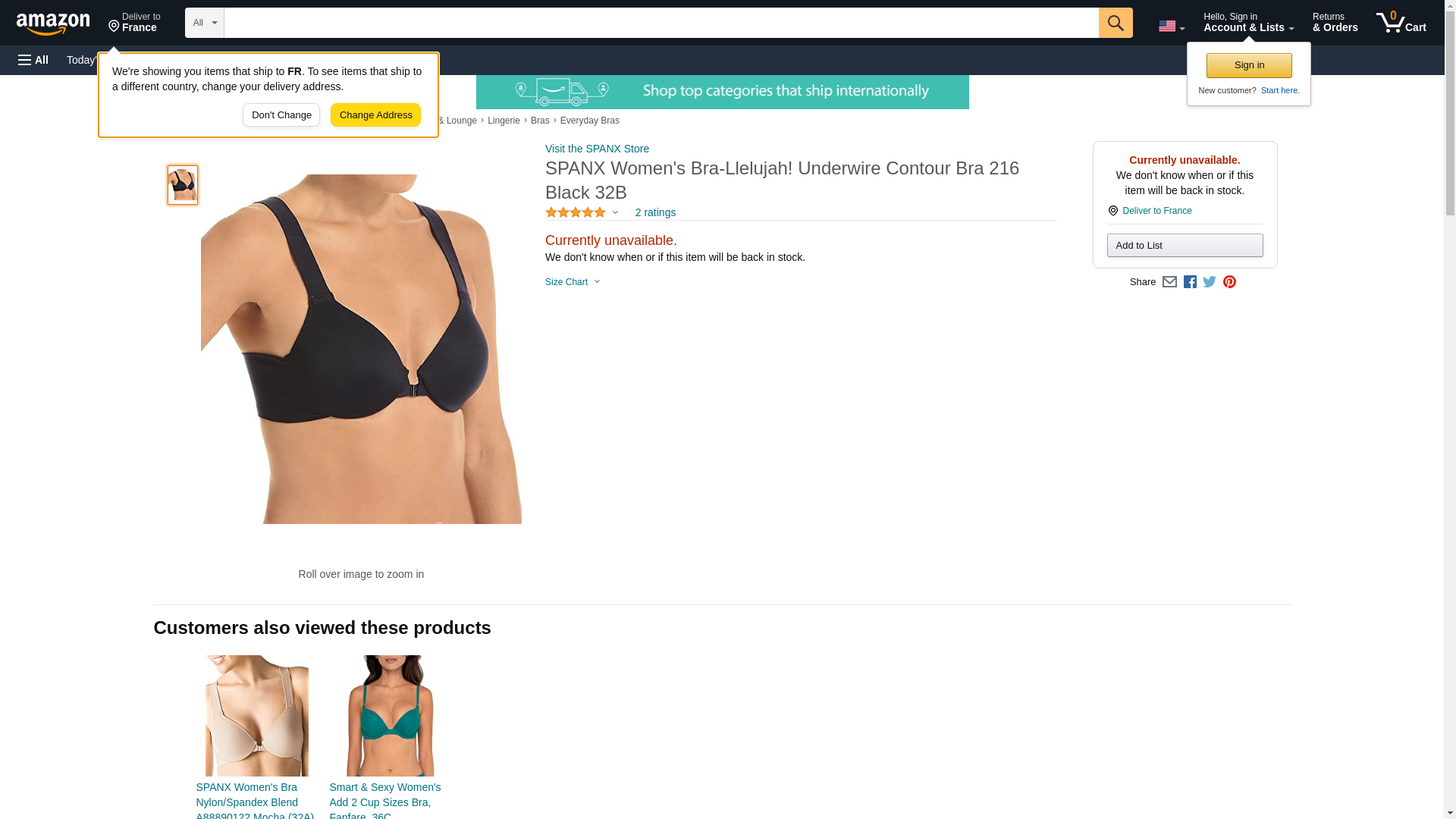Expand the search category All dropdown
This screenshot has width=1456, height=819.
pyautogui.click(x=205, y=23)
